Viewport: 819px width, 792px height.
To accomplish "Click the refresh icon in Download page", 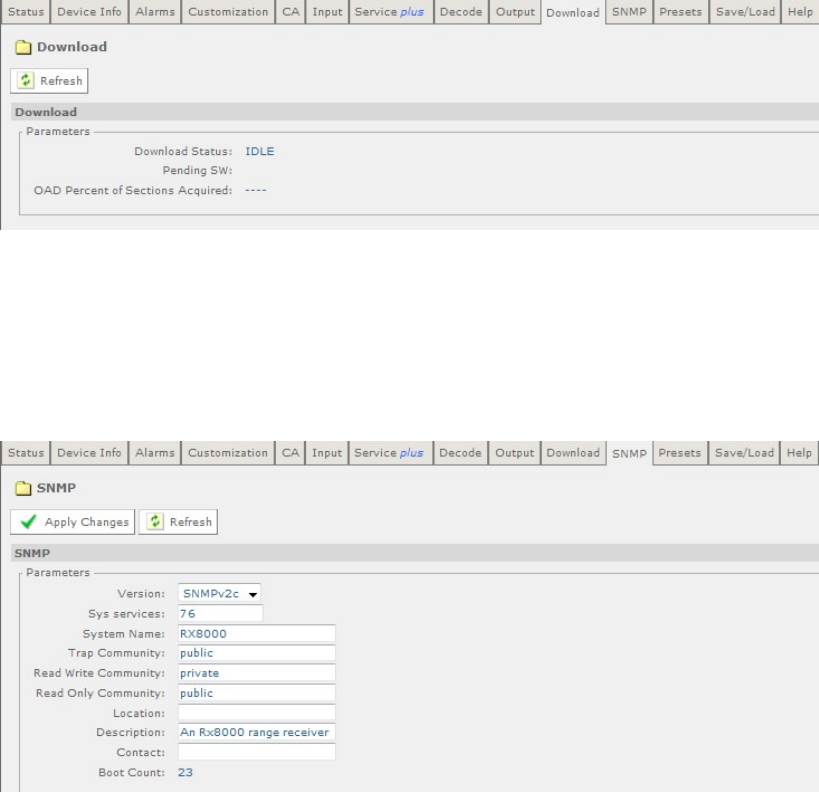I will pos(26,80).
